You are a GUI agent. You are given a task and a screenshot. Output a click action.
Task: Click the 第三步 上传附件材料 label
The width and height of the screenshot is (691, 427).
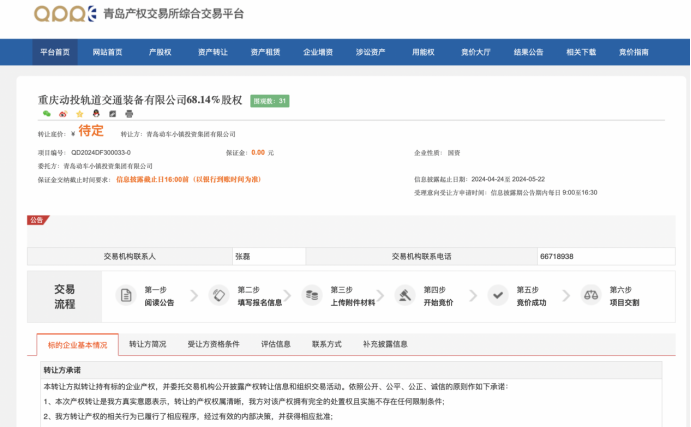click(353, 296)
